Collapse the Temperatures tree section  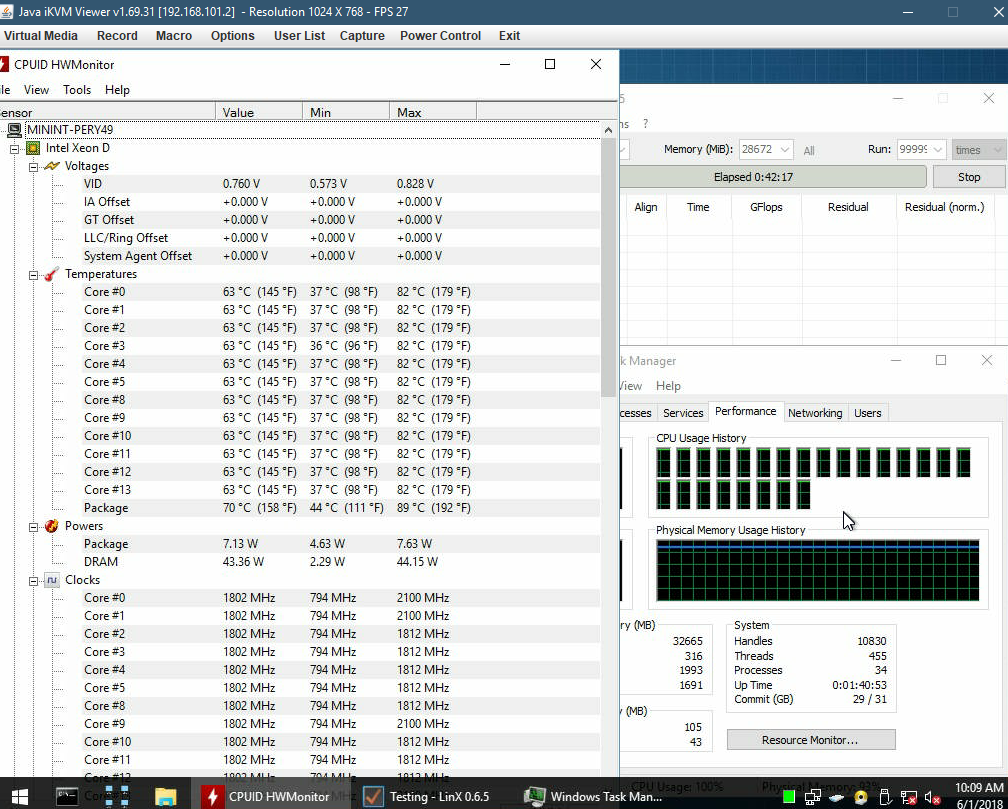(33, 275)
